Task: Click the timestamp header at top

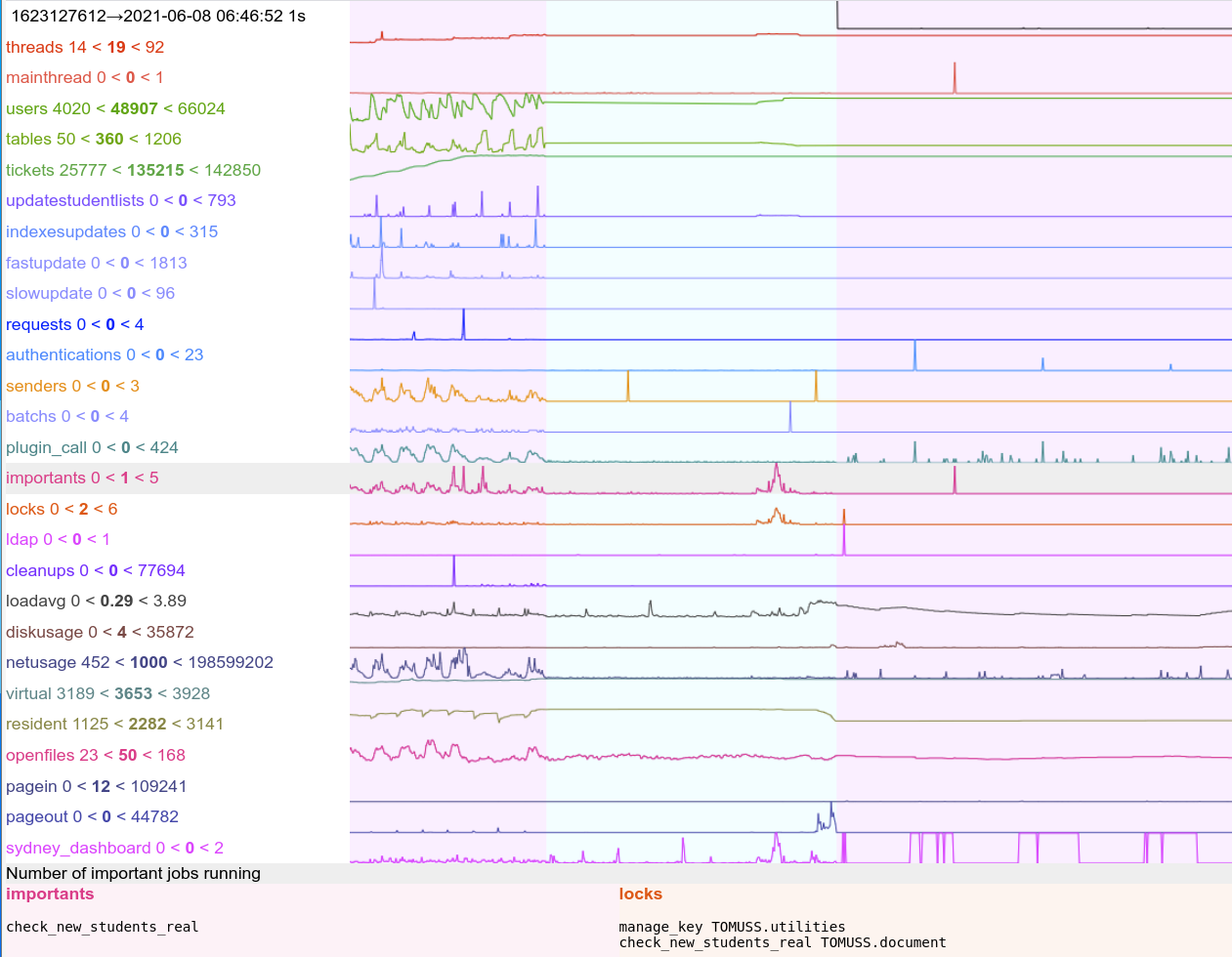Action: click(158, 16)
